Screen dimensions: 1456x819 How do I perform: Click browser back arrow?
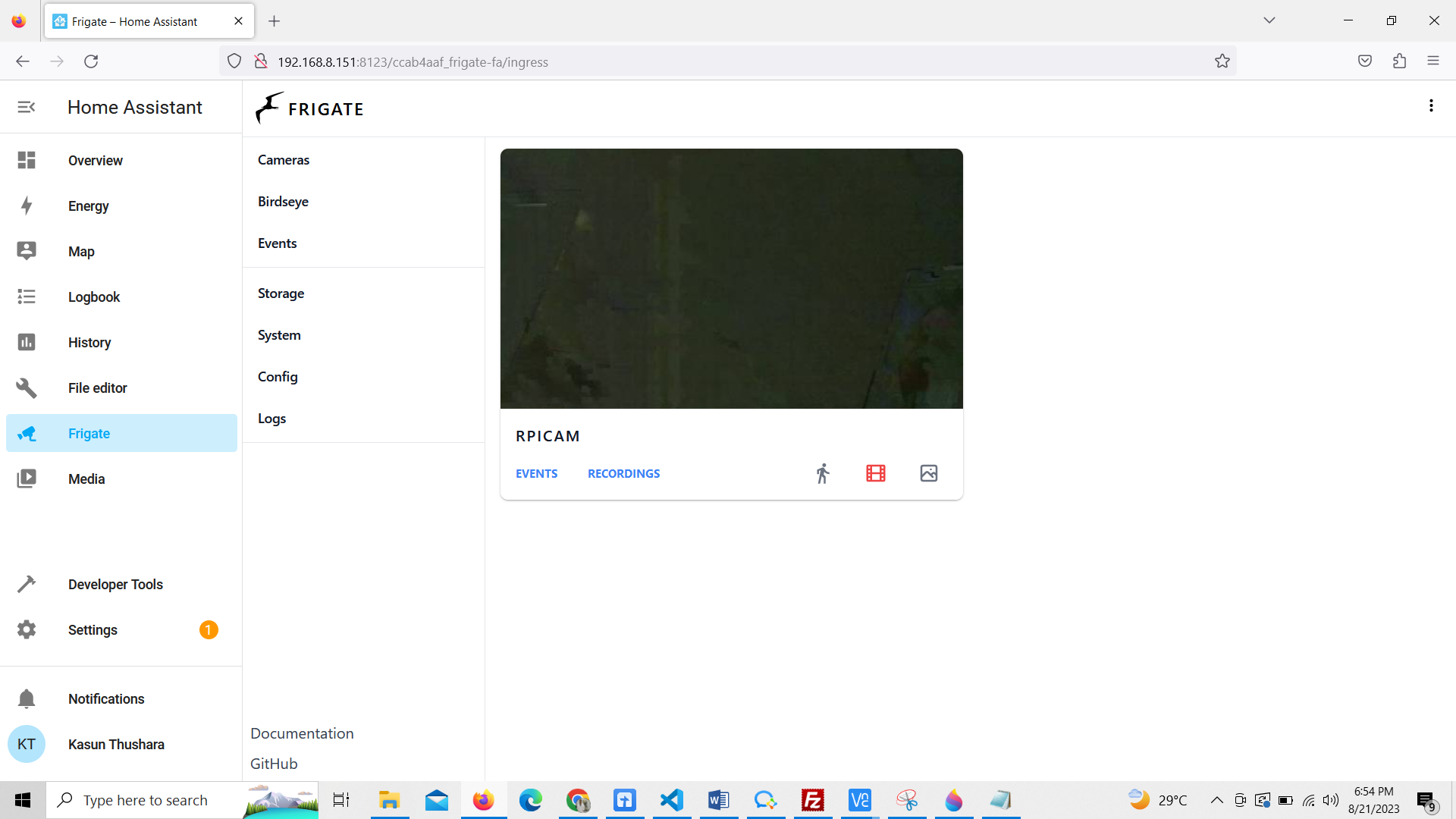(x=23, y=61)
